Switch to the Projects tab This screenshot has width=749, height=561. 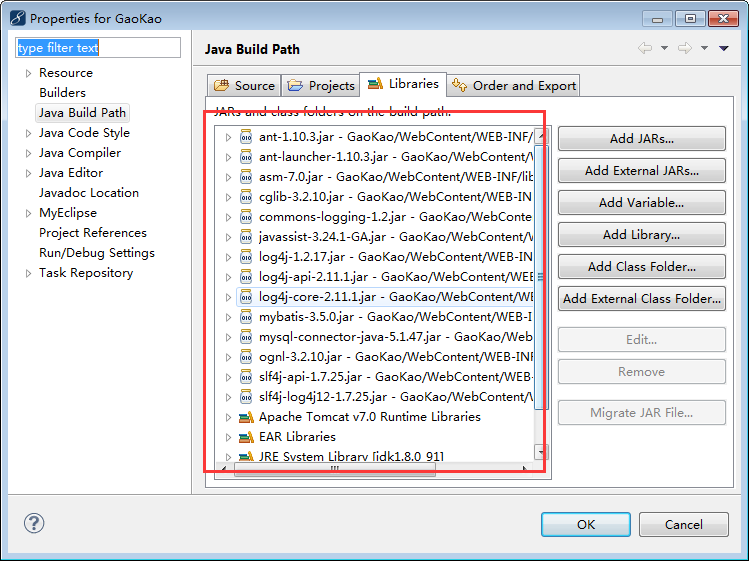[x=320, y=86]
